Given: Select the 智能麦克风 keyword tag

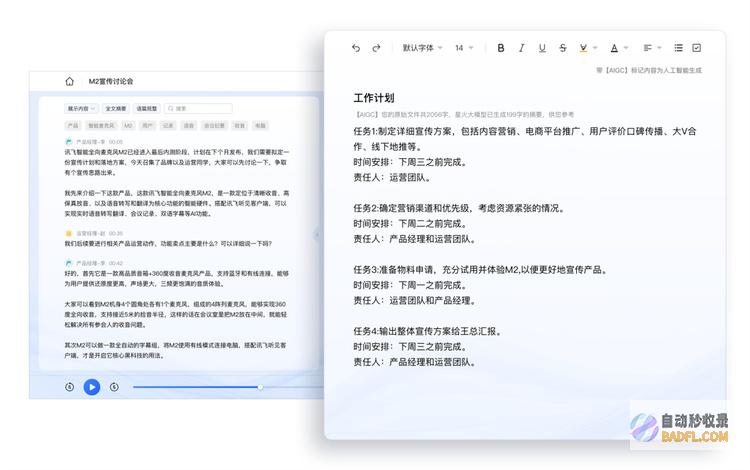Looking at the screenshot, I should pyautogui.click(x=101, y=126).
